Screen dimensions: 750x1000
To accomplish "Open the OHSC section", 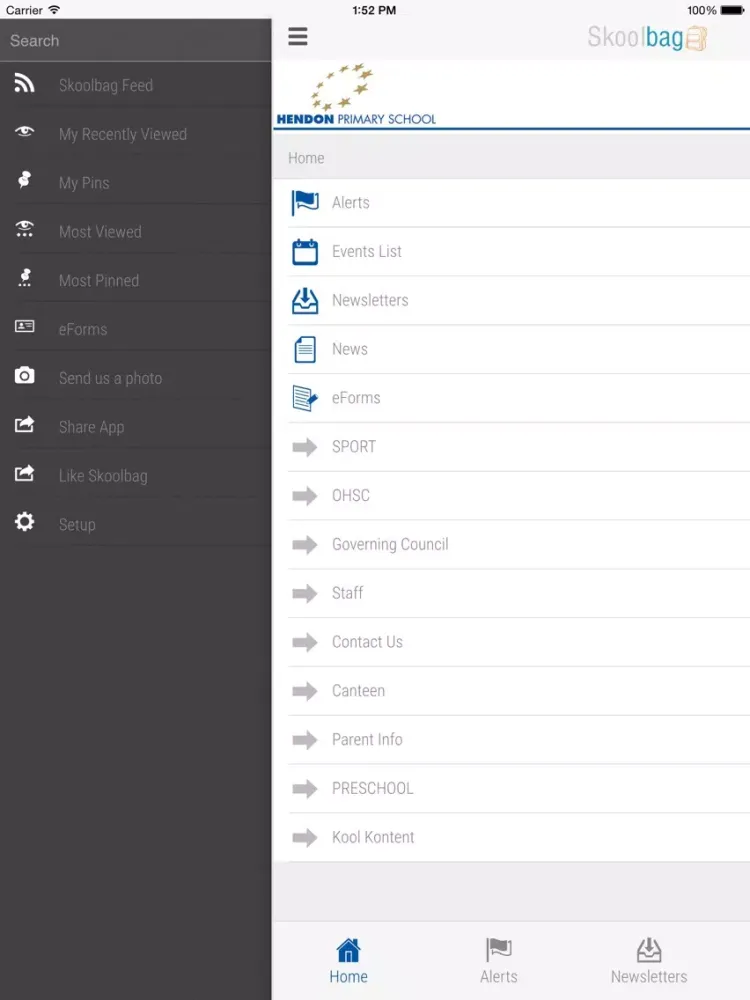I will (511, 496).
